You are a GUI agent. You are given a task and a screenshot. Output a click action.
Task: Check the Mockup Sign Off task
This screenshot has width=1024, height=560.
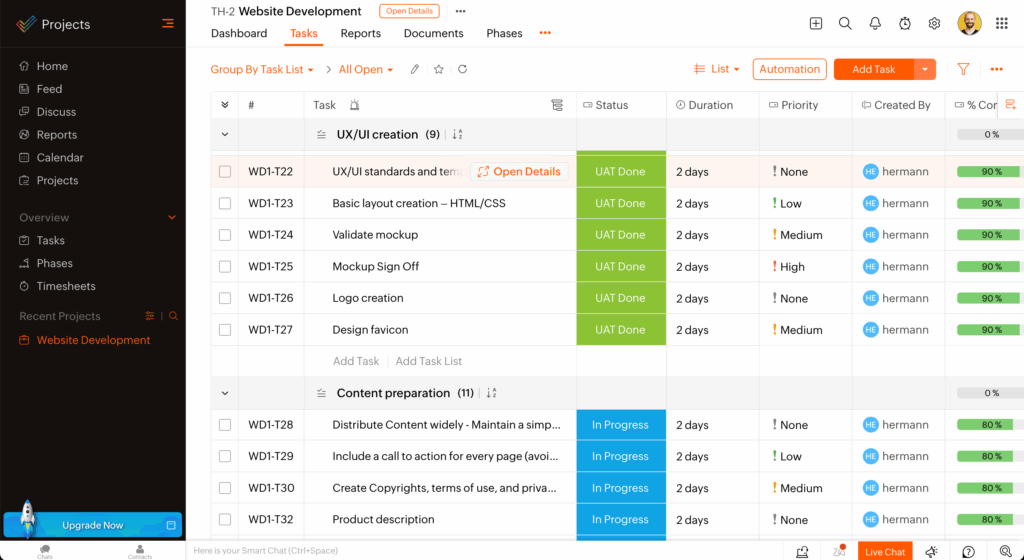(225, 266)
